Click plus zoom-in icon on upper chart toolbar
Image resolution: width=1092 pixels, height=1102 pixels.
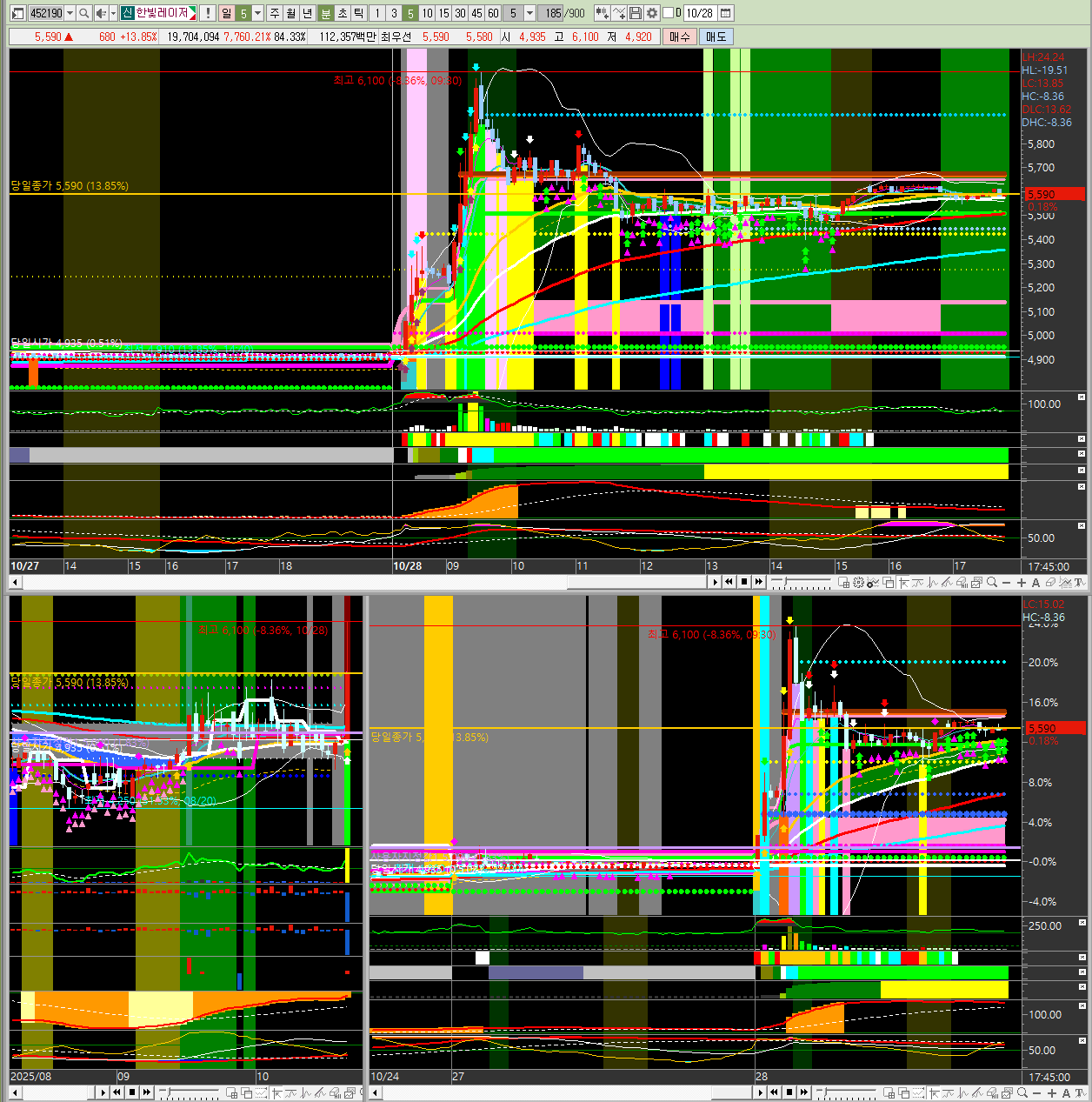coord(1021,583)
